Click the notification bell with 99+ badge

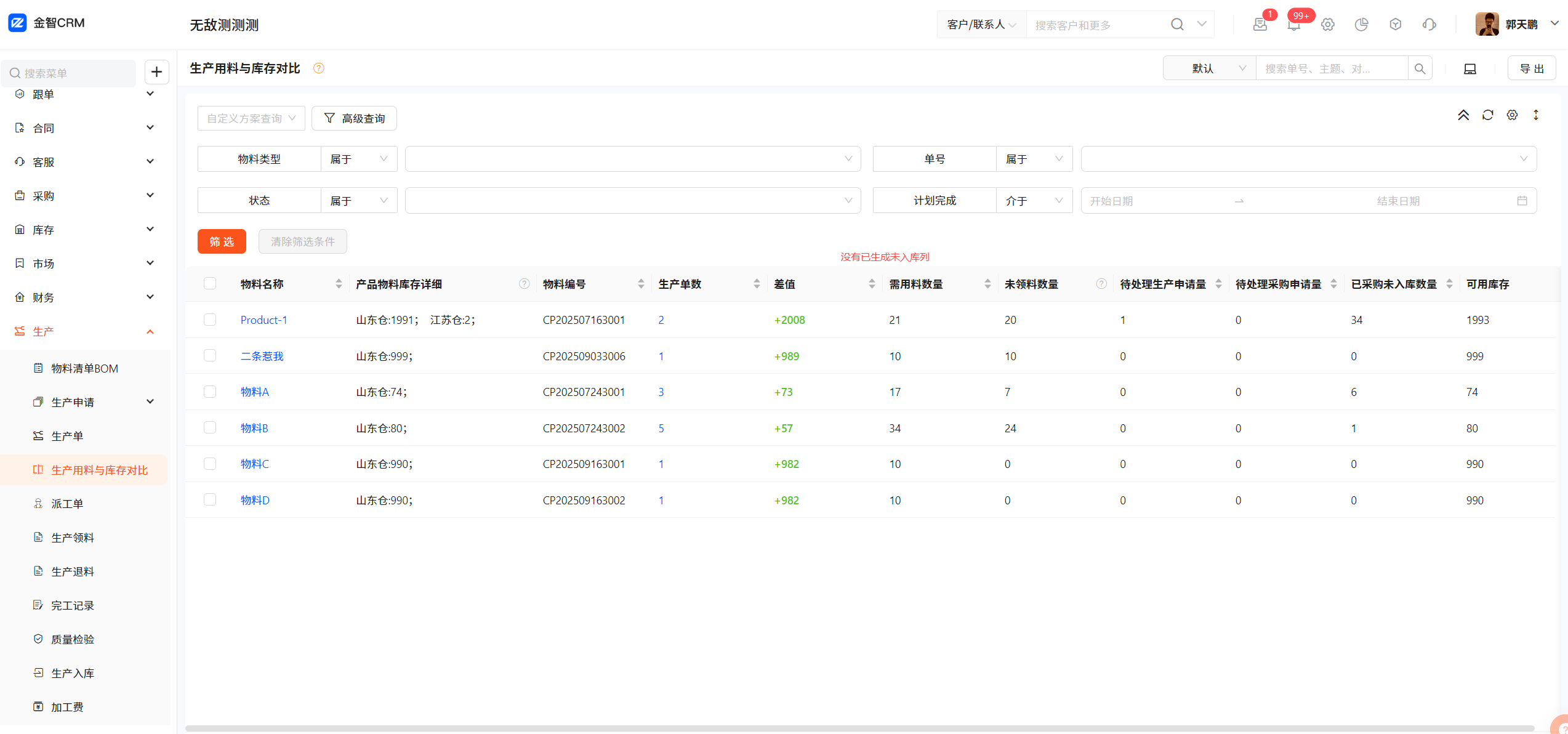(x=1293, y=25)
